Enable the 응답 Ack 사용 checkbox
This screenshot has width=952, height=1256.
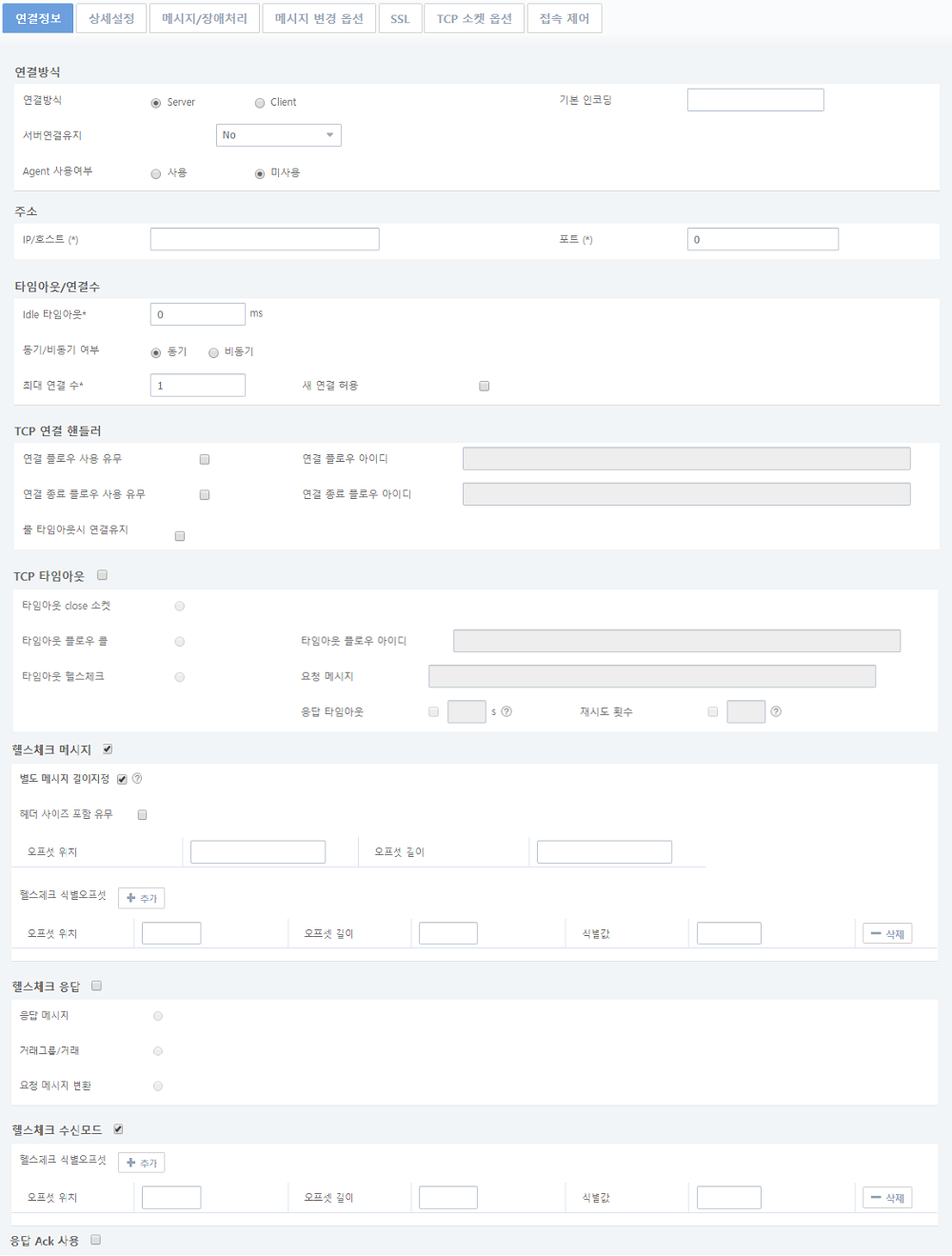coord(96,1240)
